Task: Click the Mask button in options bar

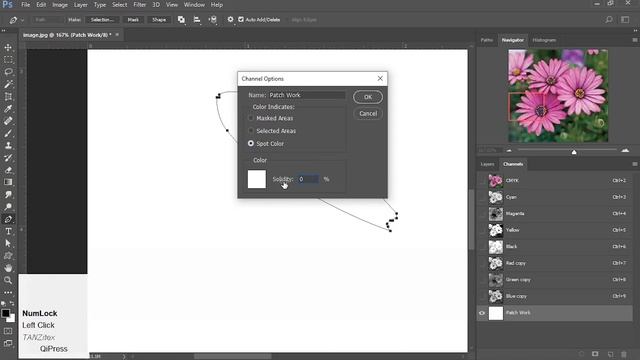Action: pyautogui.click(x=133, y=20)
